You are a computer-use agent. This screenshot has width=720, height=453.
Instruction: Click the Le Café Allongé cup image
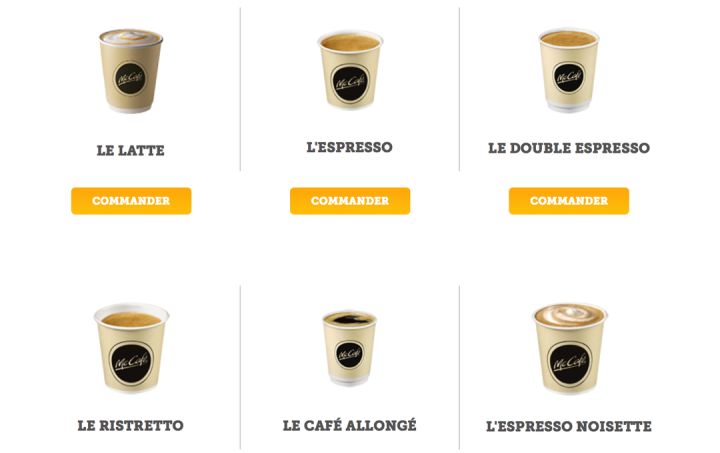pos(349,348)
